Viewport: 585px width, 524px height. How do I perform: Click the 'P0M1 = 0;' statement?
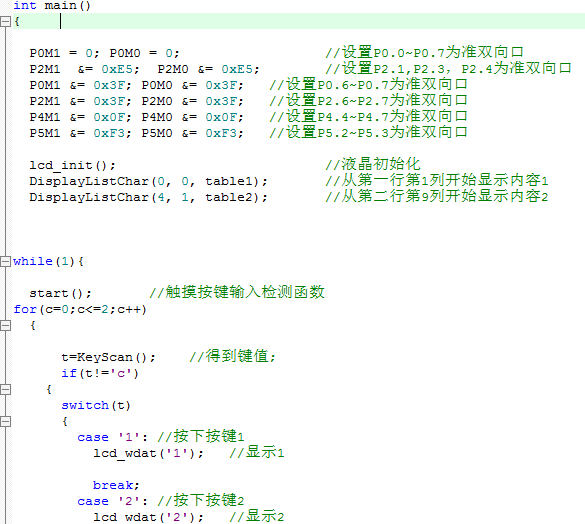pos(65,53)
